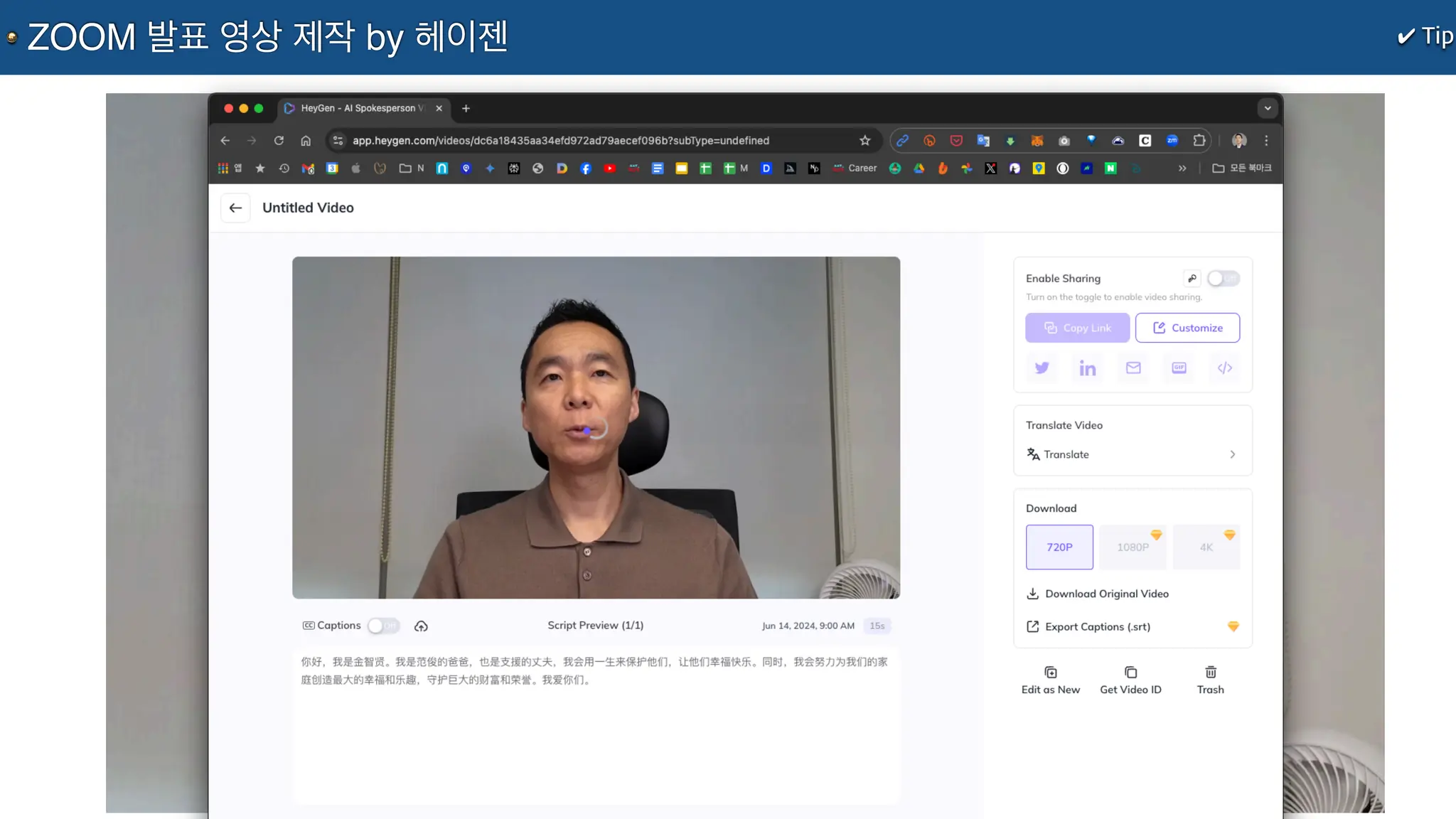Turn on the Captions toggle
The width and height of the screenshot is (1456, 819).
pos(383,626)
